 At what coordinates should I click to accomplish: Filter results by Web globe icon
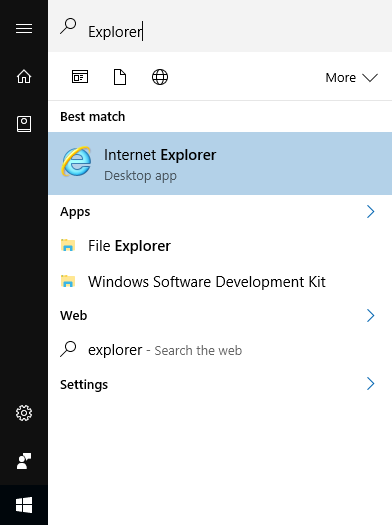click(160, 77)
